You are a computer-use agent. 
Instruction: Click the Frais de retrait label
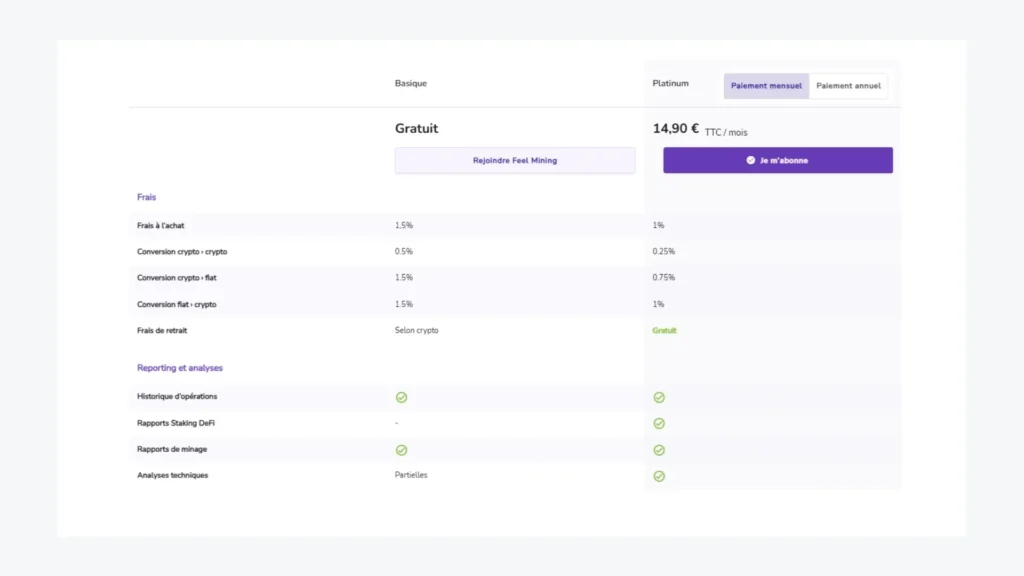[x=162, y=330]
